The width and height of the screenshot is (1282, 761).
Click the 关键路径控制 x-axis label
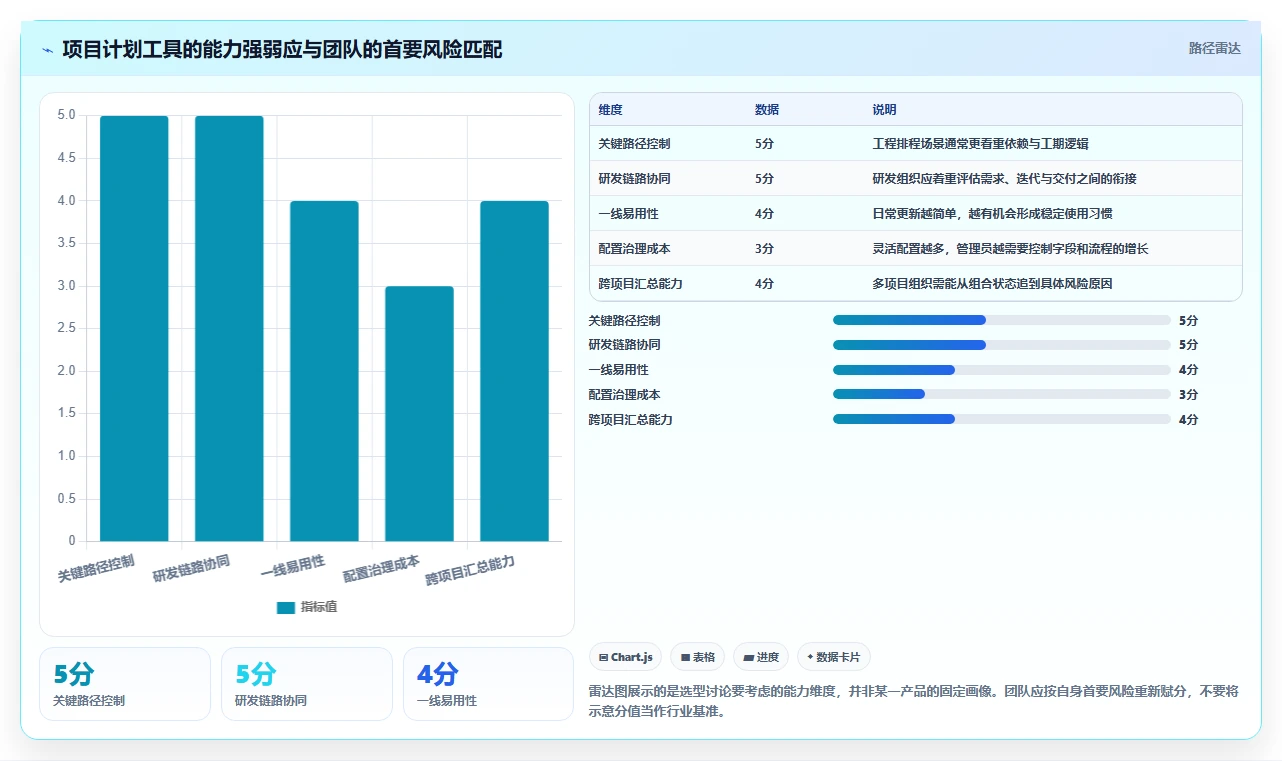point(96,567)
